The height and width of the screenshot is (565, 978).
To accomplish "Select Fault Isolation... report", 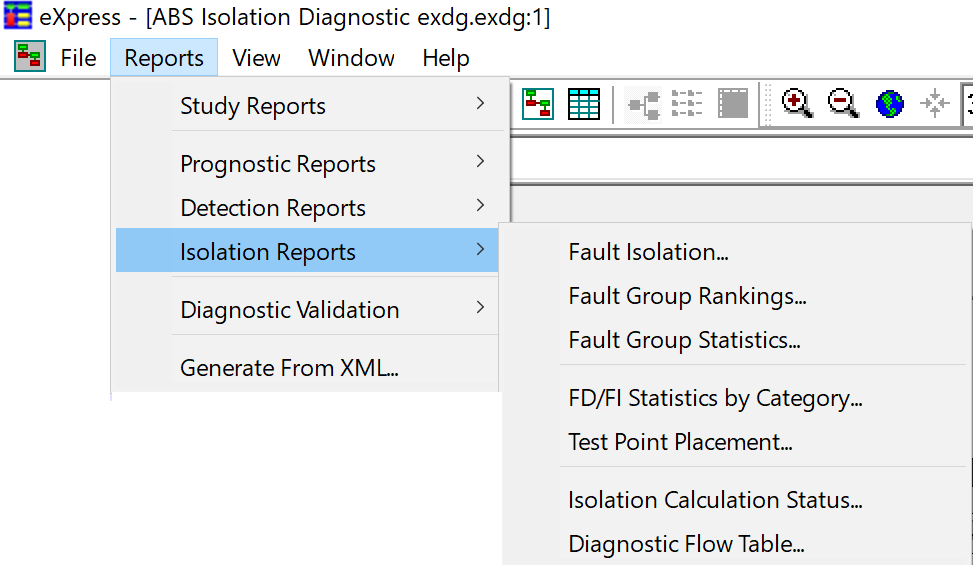I will (648, 251).
